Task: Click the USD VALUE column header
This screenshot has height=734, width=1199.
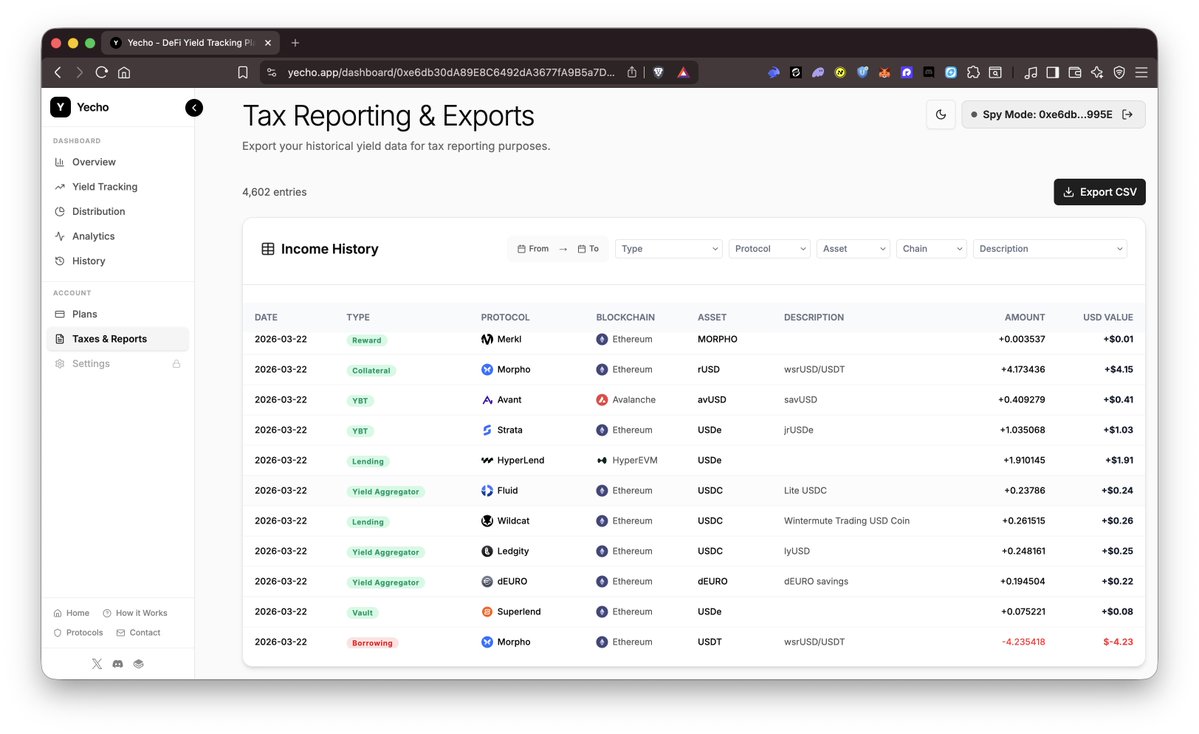Action: click(x=1108, y=317)
